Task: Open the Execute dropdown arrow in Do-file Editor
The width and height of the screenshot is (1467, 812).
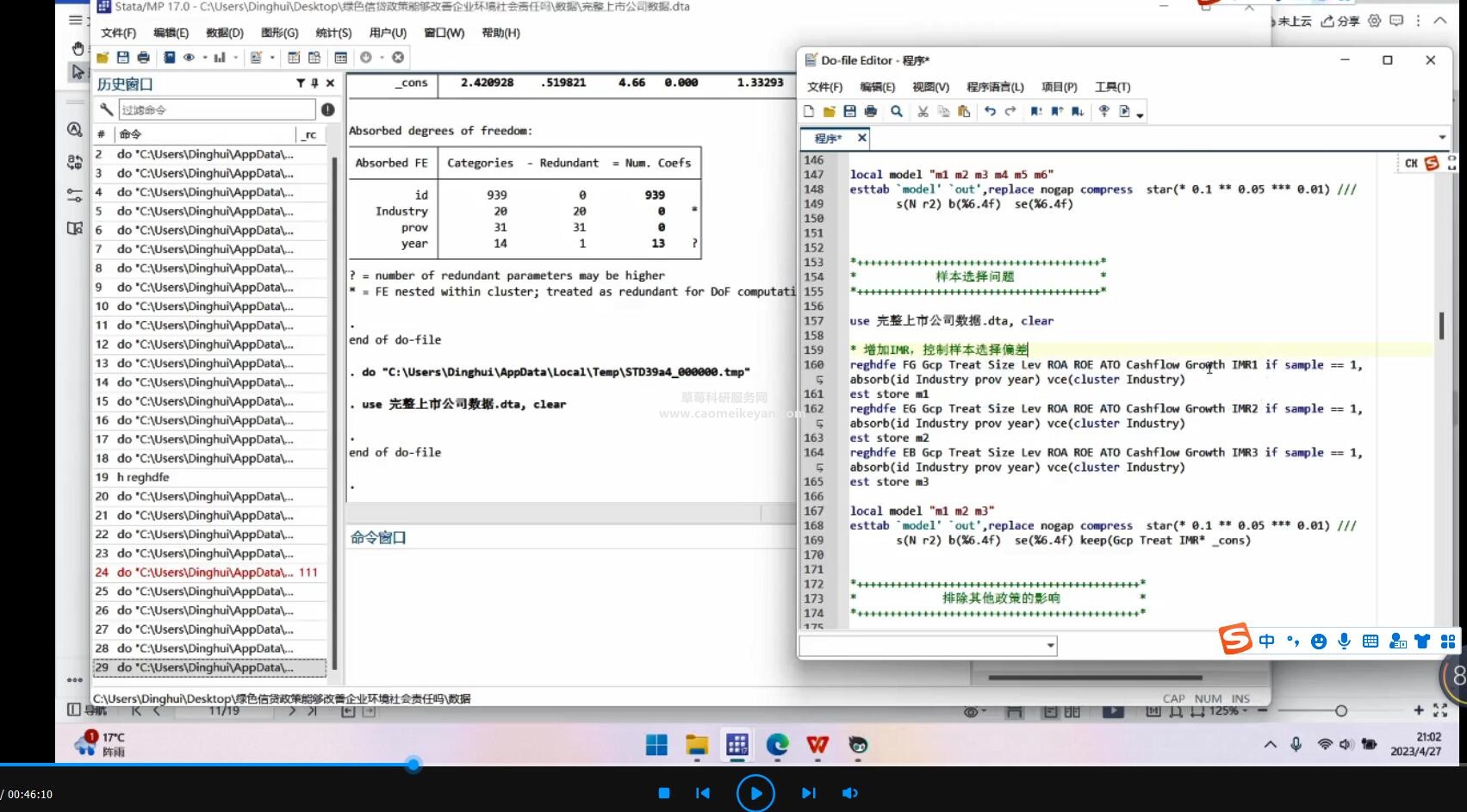Action: [1140, 115]
